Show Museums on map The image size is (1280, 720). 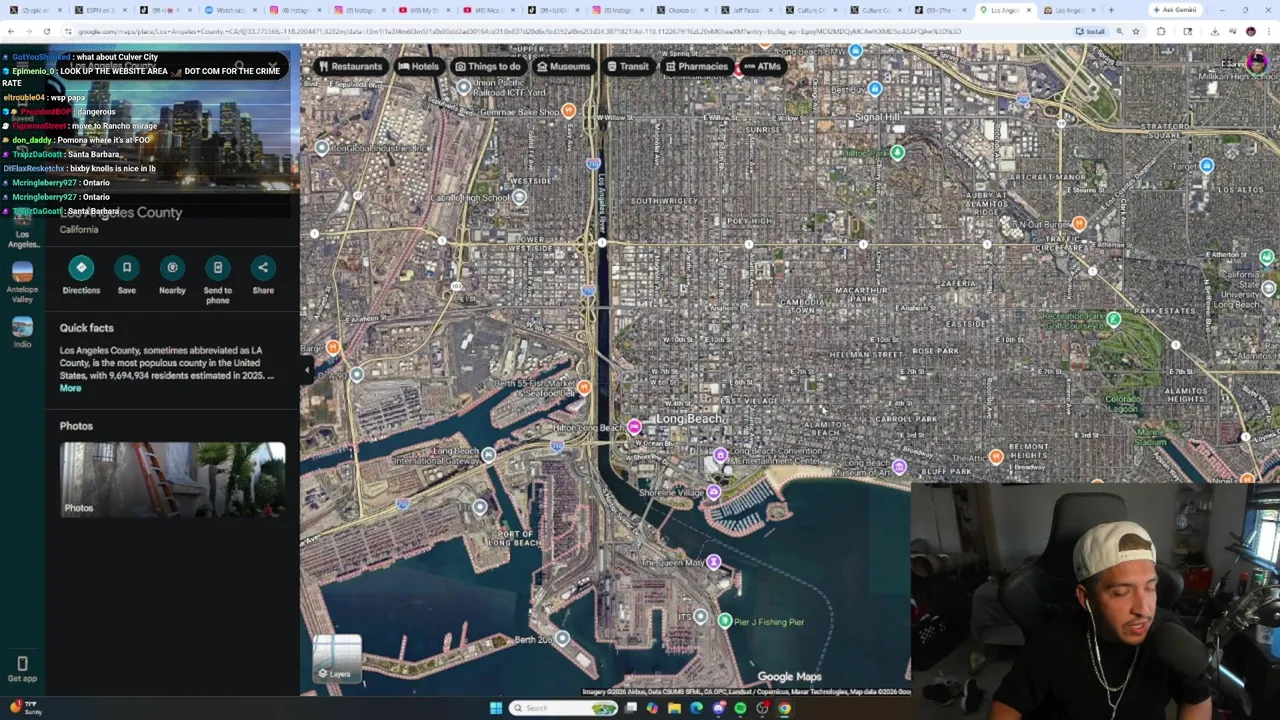click(x=563, y=66)
